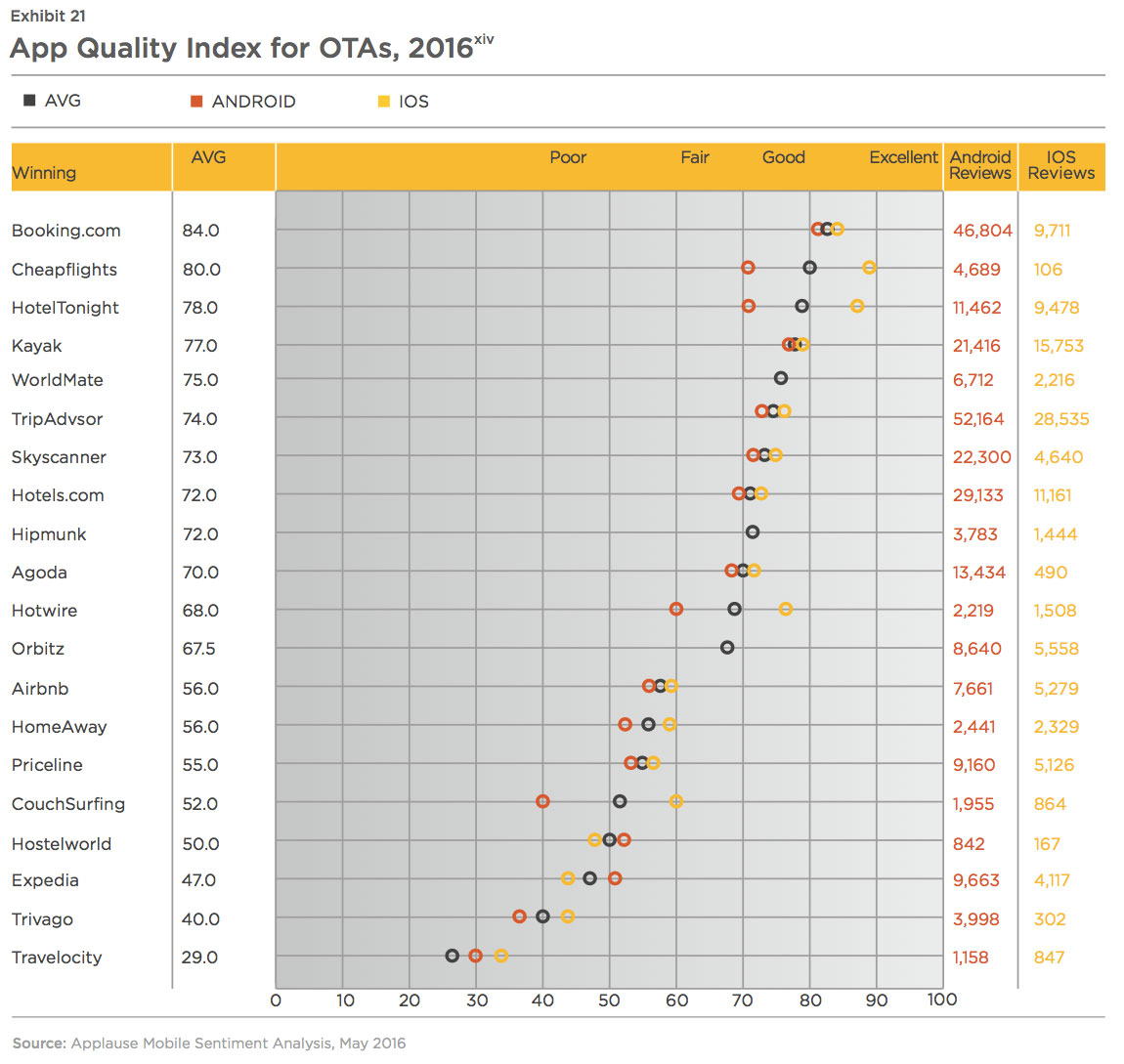Click the Cheapflights Android orange data point
1124x1064 pixels.
click(748, 268)
